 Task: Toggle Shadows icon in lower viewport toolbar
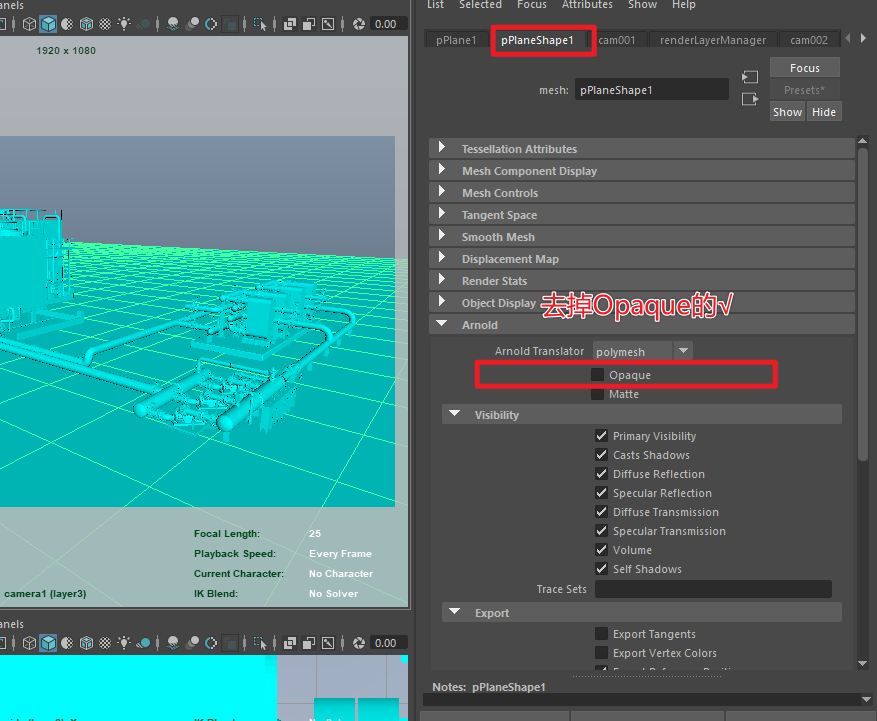point(144,643)
